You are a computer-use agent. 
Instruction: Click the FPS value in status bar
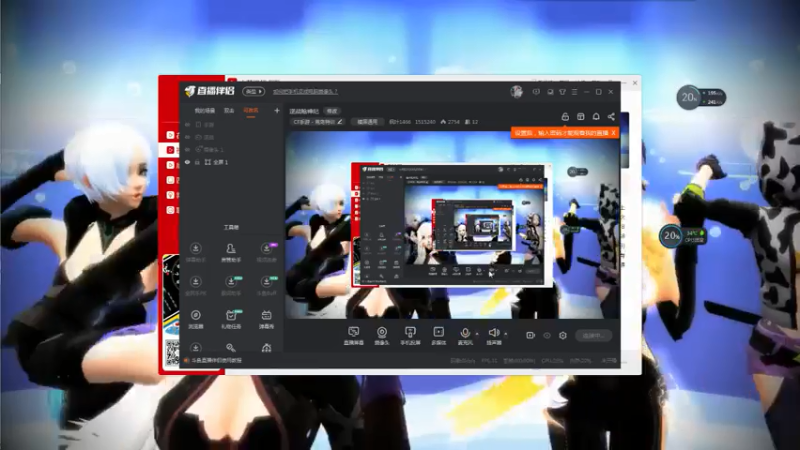[x=489, y=361]
